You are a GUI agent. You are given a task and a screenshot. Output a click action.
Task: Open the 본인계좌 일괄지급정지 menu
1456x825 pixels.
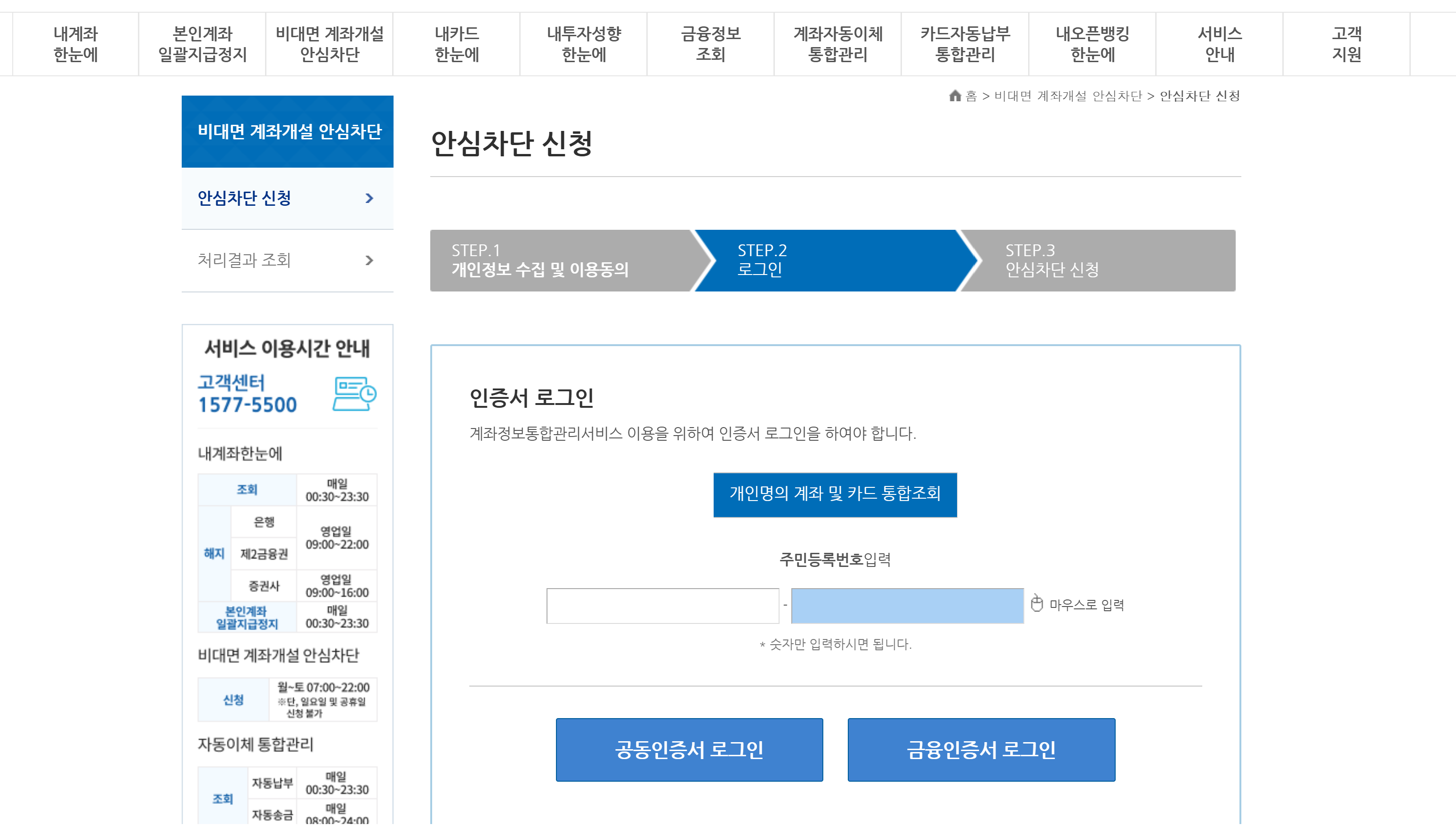pyautogui.click(x=202, y=44)
